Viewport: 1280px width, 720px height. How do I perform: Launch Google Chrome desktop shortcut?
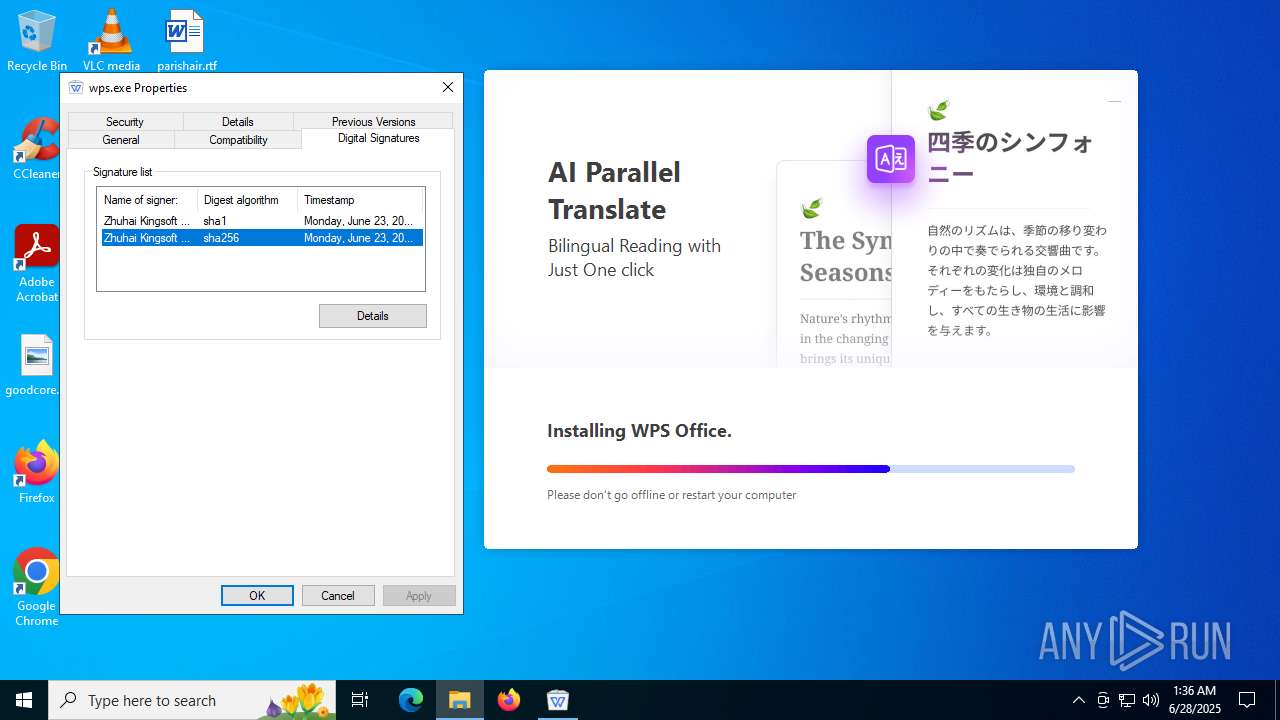(37, 588)
